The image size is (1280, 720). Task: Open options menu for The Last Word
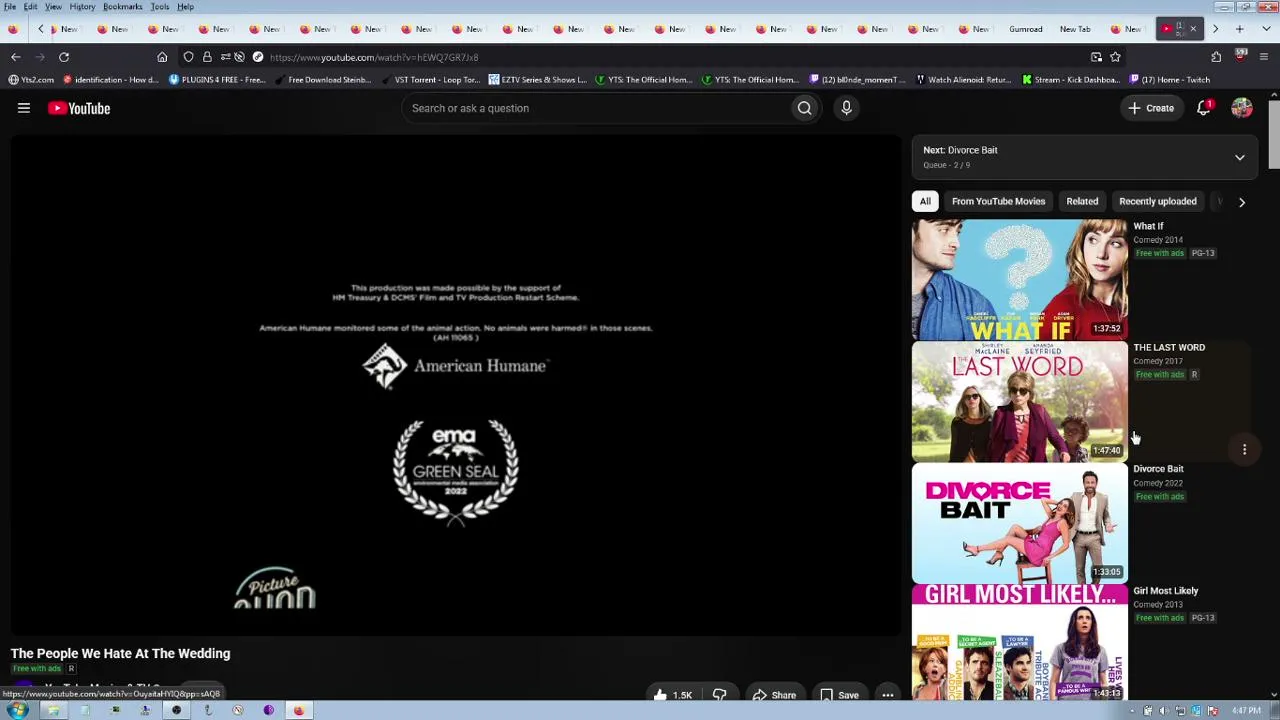coord(1244,450)
